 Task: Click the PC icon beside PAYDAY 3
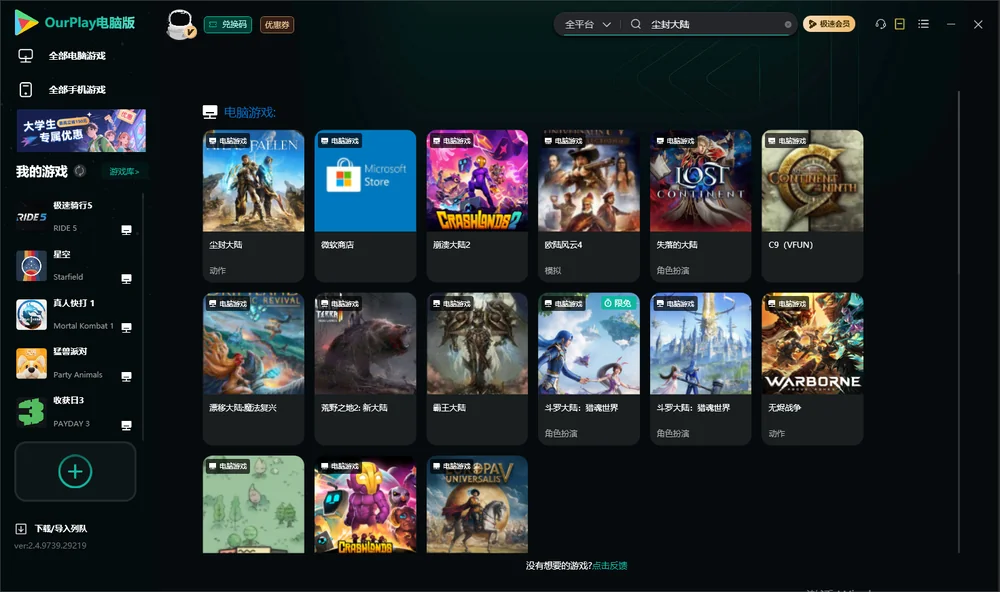click(126, 426)
